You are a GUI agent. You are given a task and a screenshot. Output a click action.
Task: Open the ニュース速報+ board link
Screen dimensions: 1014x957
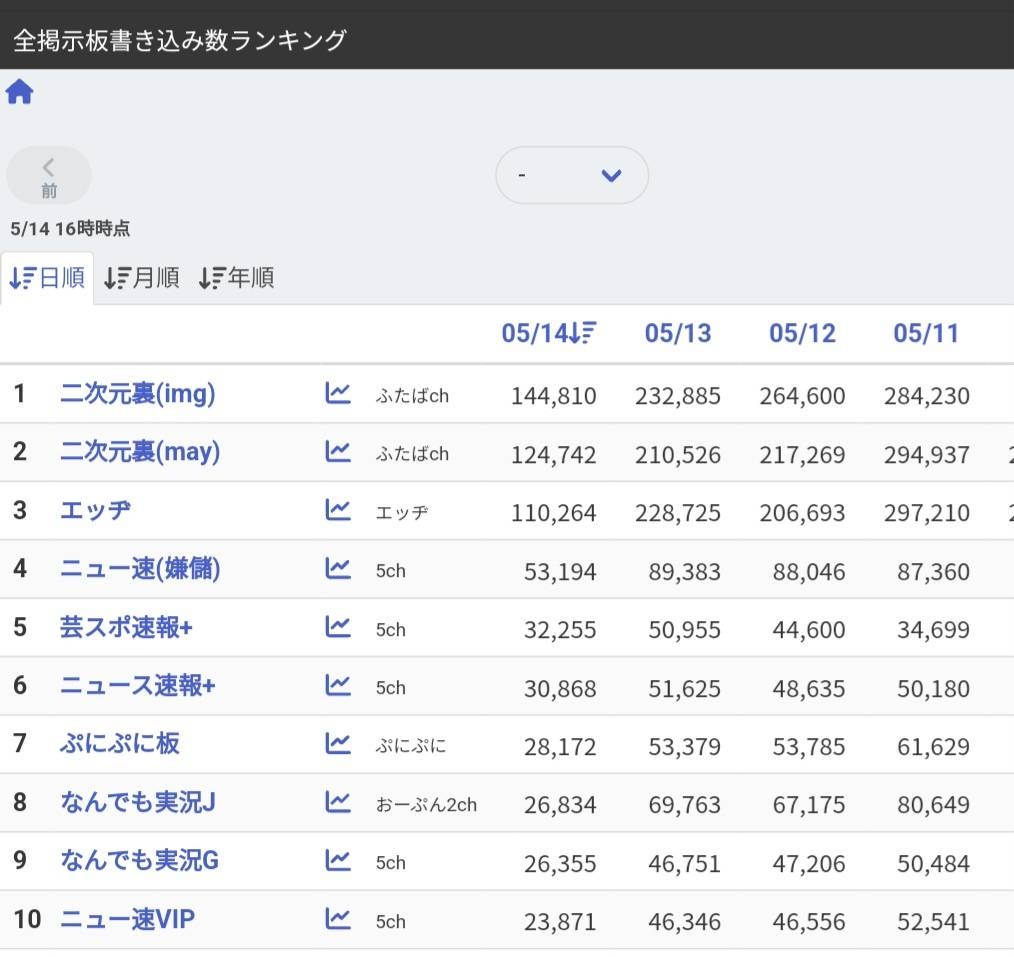point(138,686)
